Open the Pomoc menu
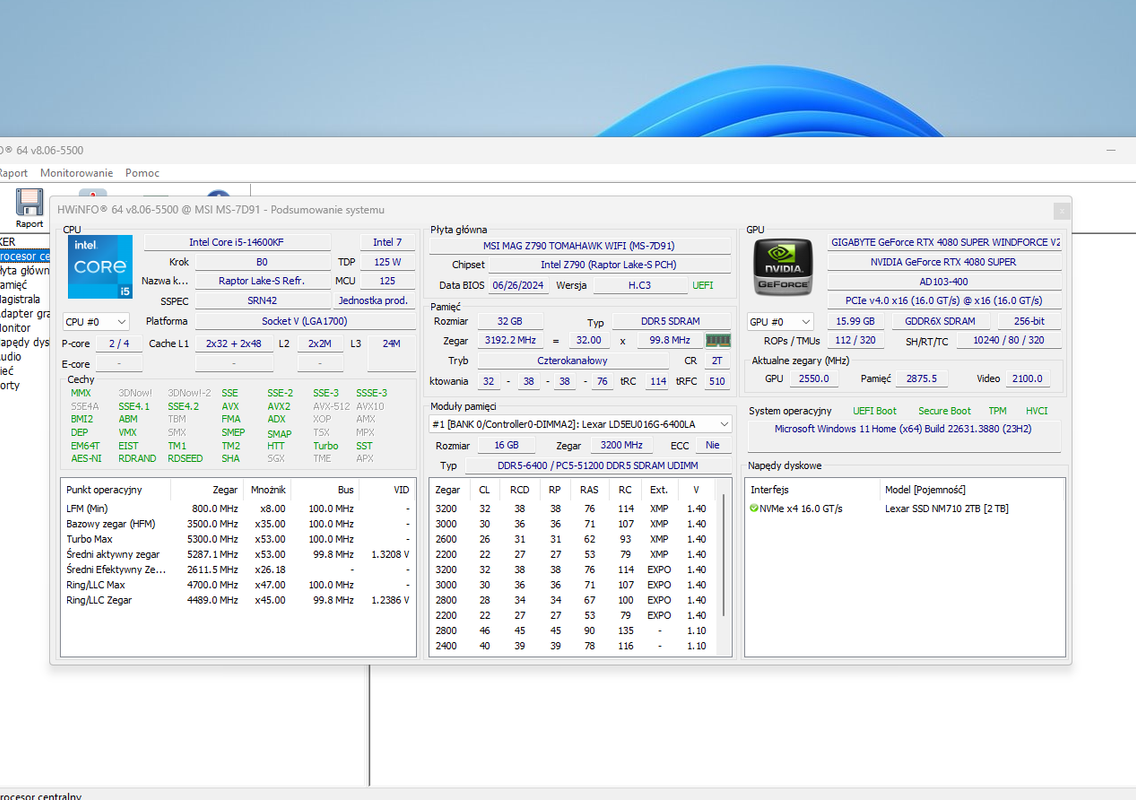 pos(142,172)
